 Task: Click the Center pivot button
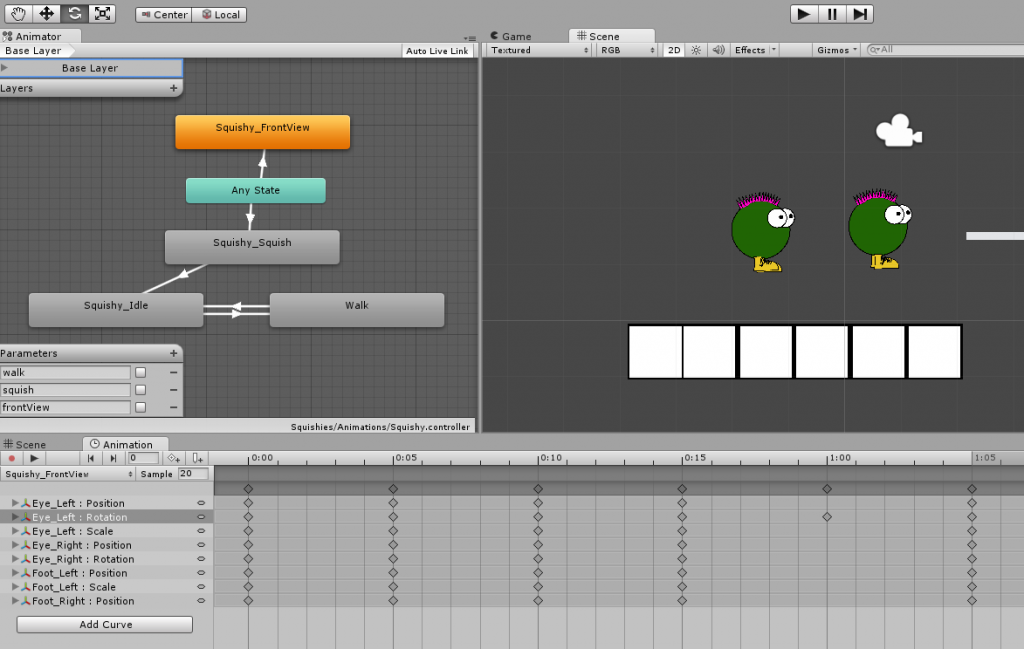click(x=163, y=14)
